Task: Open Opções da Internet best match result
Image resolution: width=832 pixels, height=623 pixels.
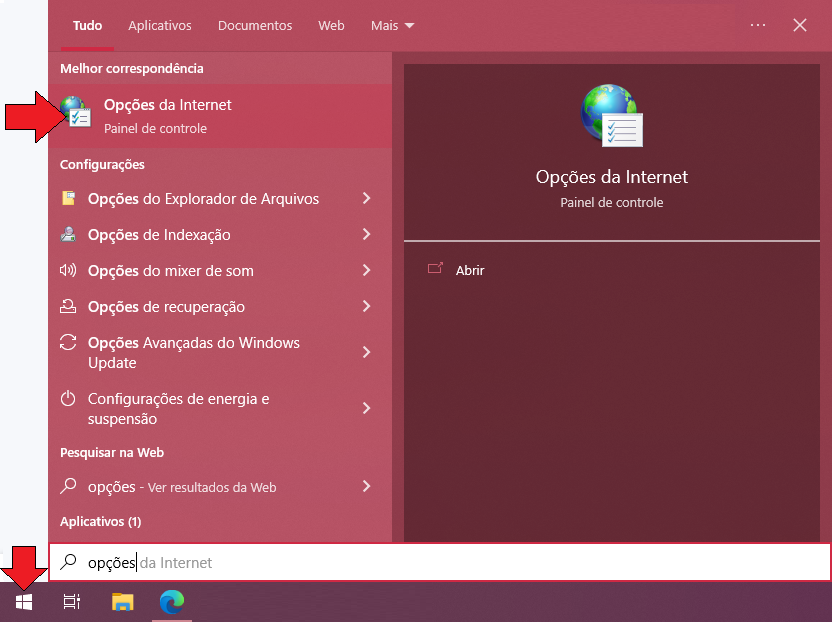Action: pyautogui.click(x=220, y=116)
